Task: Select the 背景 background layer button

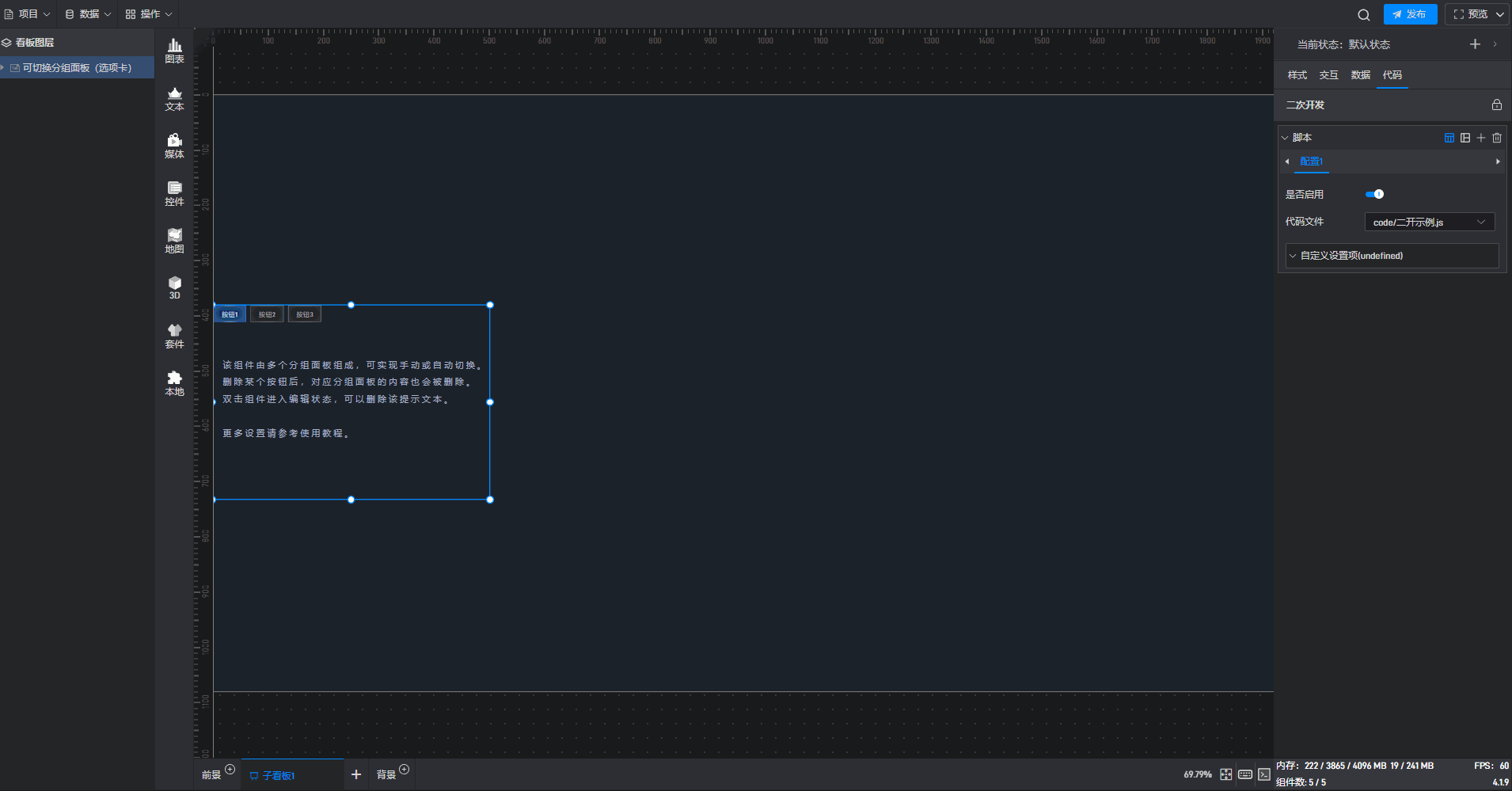Action: point(386,775)
